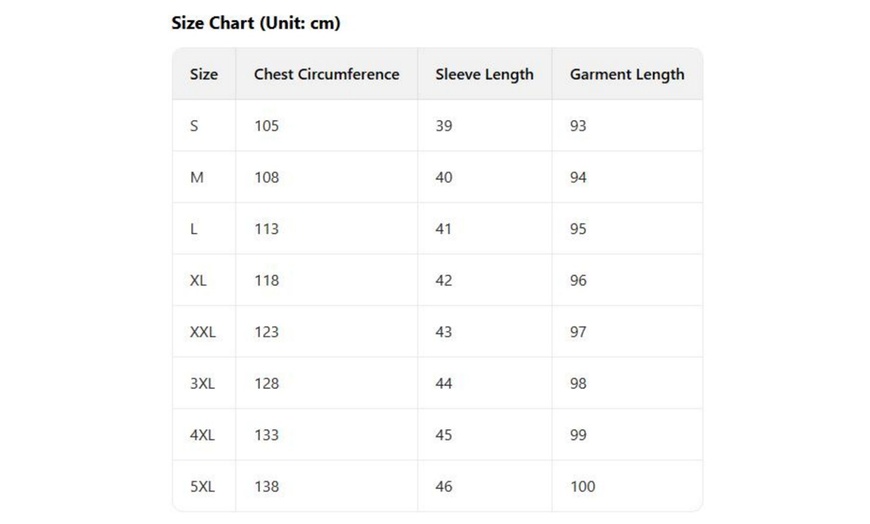Select the 'M' size row label

coord(197,177)
